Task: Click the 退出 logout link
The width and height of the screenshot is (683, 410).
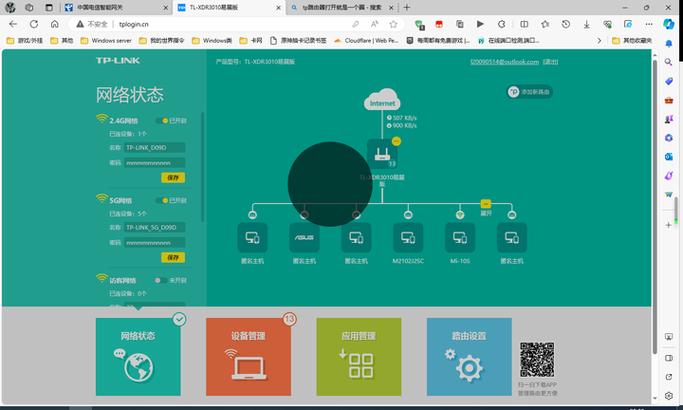Action: (550, 62)
